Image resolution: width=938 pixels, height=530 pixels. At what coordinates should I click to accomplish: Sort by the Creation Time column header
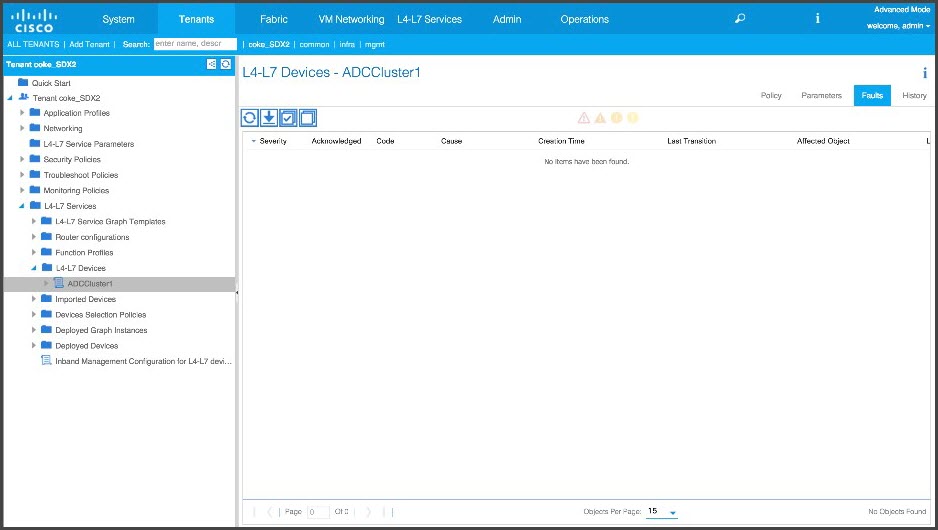561,141
